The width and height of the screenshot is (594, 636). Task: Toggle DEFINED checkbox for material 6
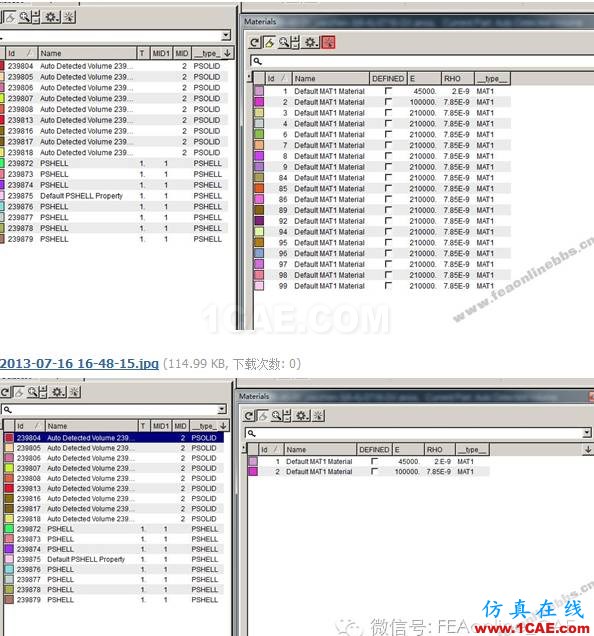[x=388, y=134]
